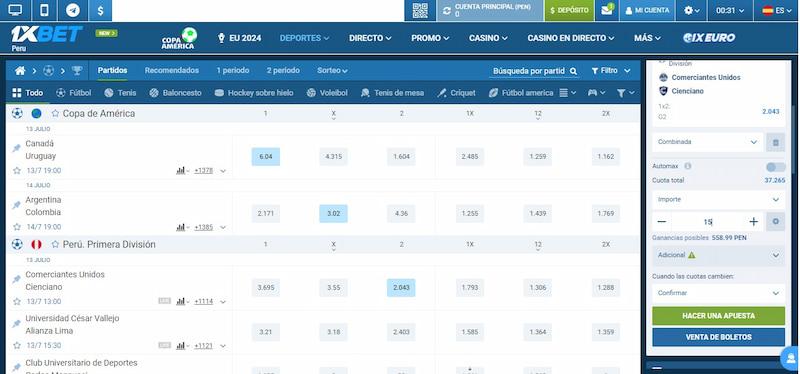
Task: Favorite the Copa de América league star
Action: coord(55,113)
